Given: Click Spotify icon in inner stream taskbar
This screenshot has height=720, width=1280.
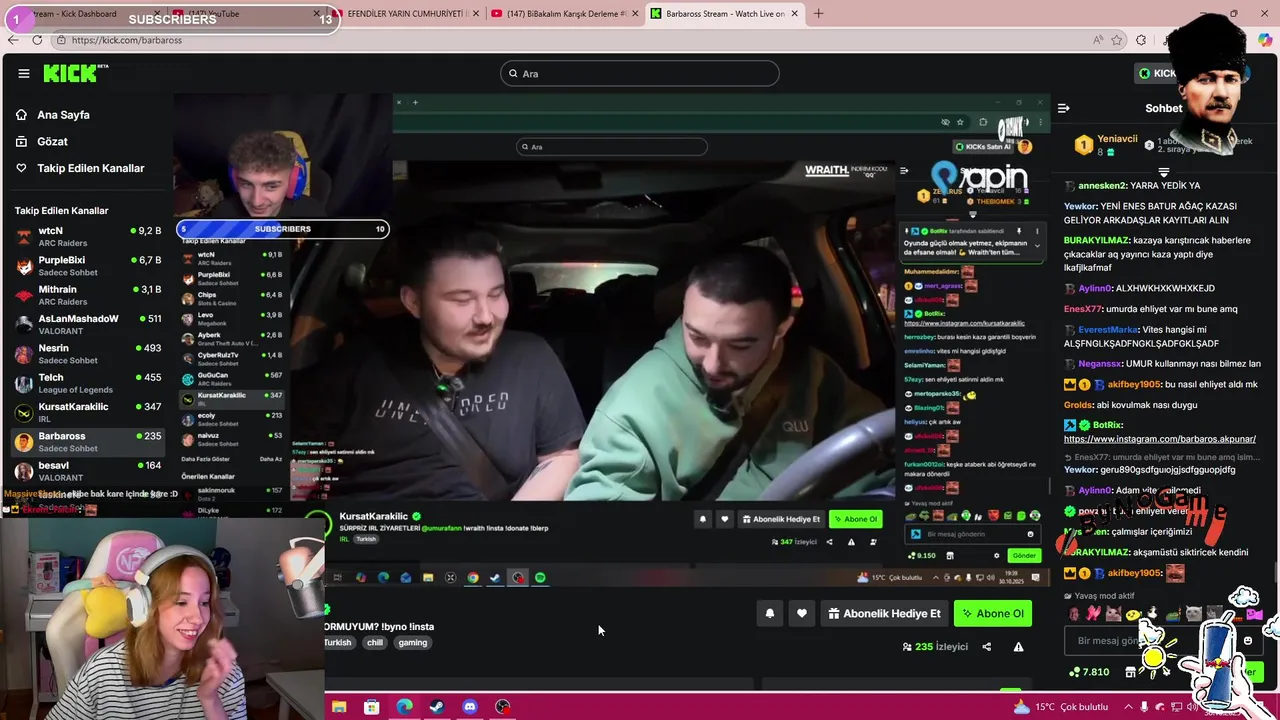Looking at the screenshot, I should coord(540,578).
